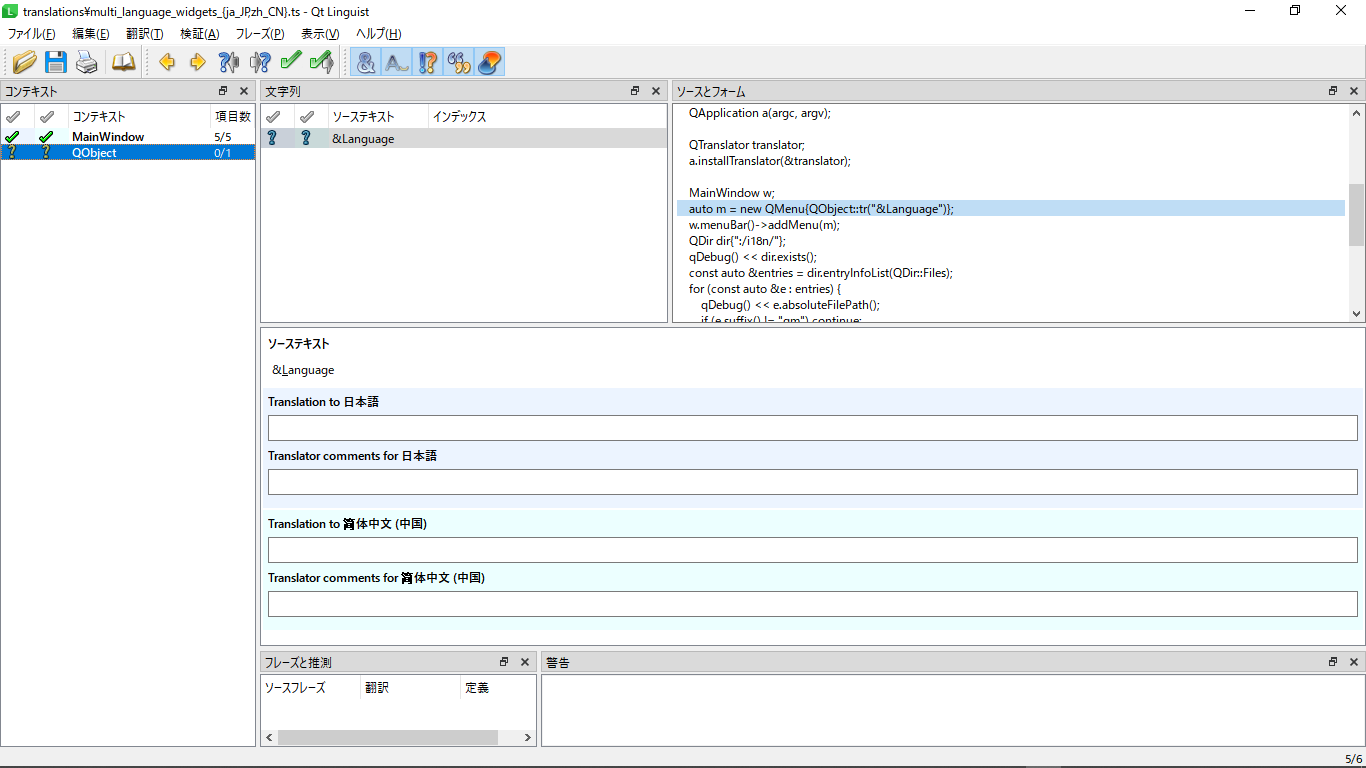Save the translation file with floppy icon
1366x768 pixels.
pos(55,62)
